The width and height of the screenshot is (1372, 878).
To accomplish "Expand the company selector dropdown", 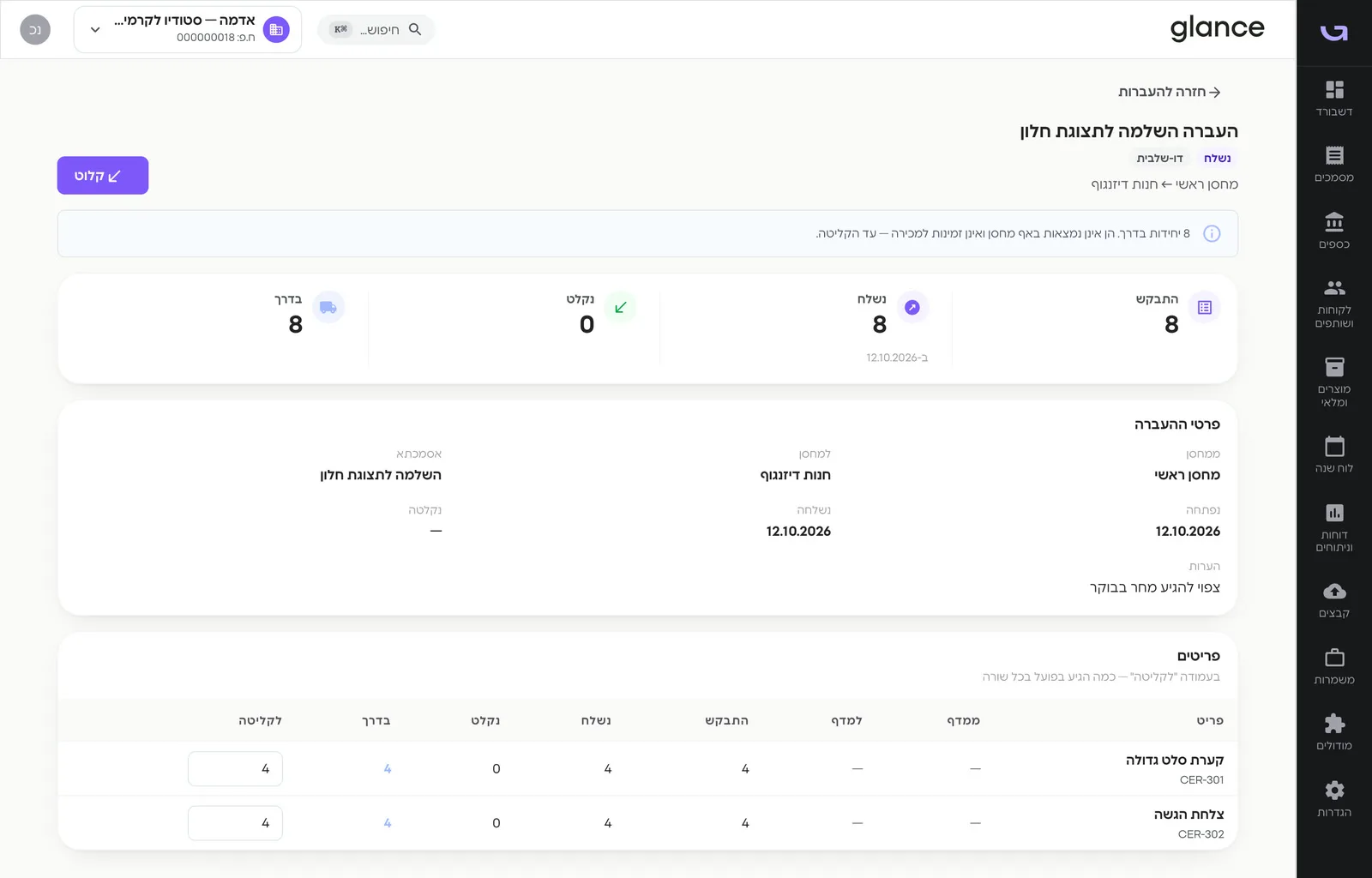I will [x=188, y=29].
